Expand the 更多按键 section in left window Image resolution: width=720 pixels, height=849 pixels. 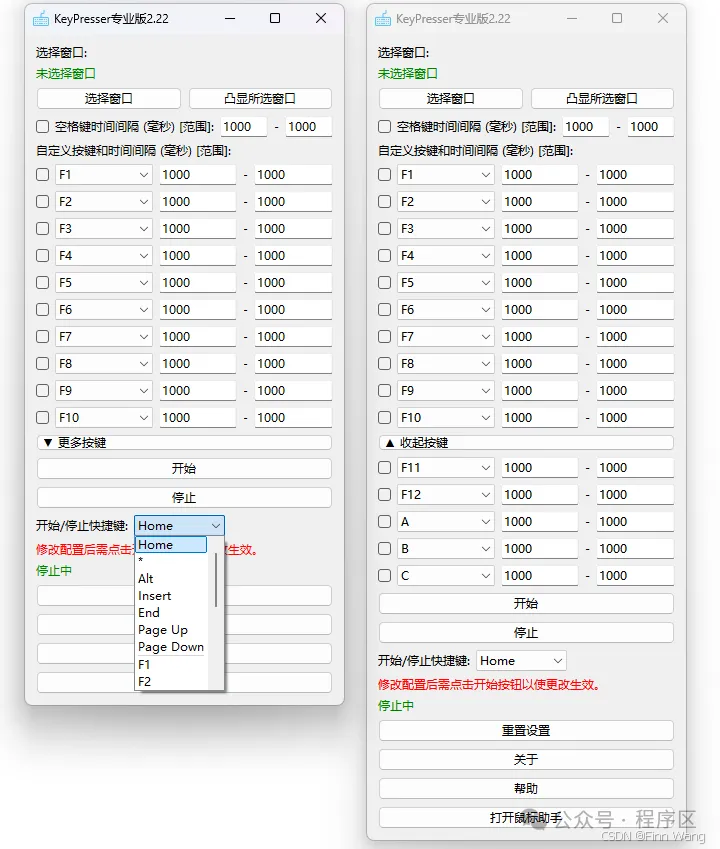coord(184,443)
